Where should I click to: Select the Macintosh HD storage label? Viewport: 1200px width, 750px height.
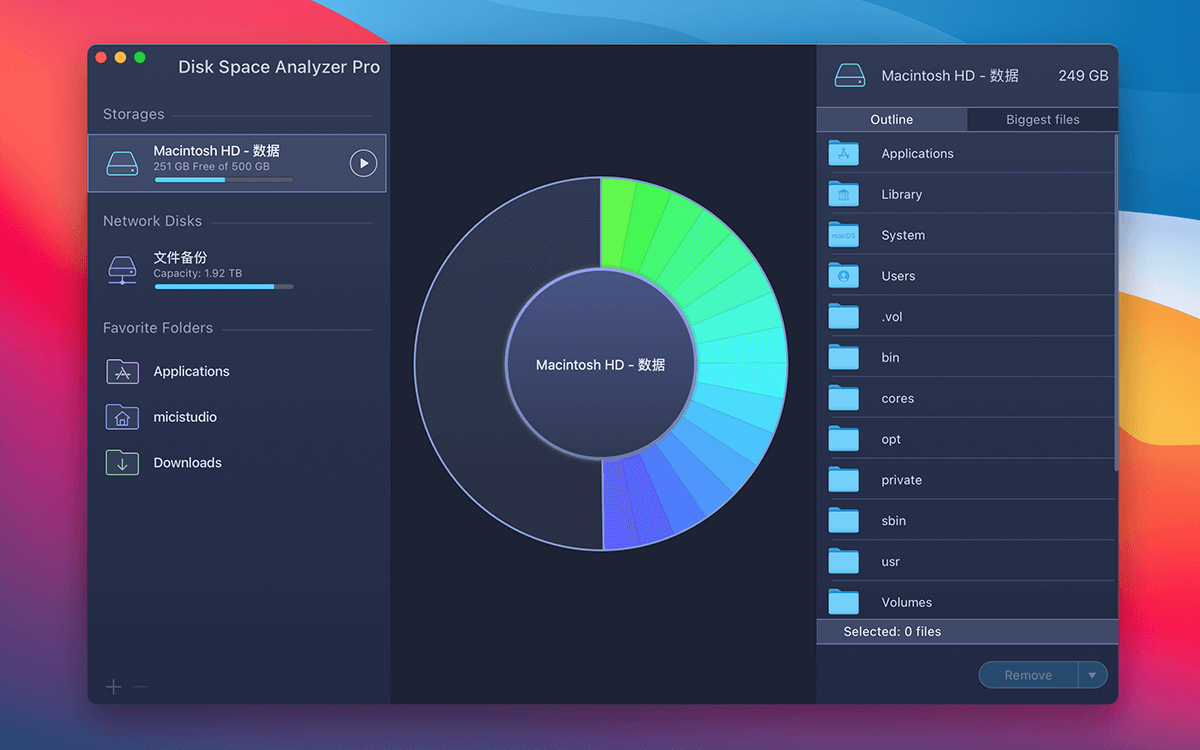click(x=217, y=151)
